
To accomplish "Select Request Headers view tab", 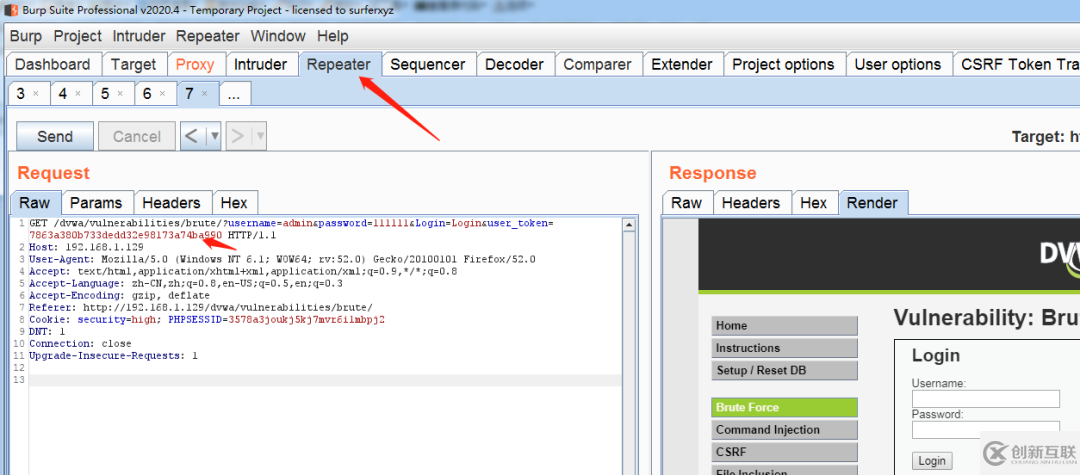I will [x=172, y=203].
